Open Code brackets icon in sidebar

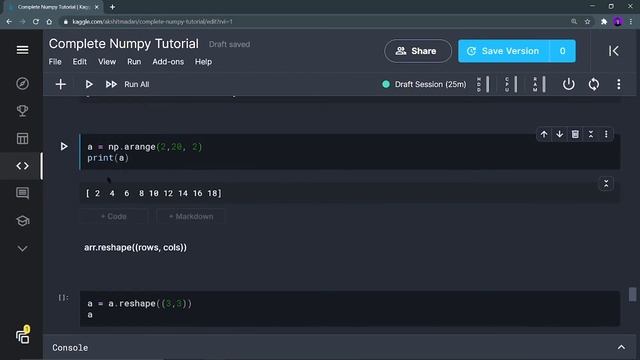pyautogui.click(x=22, y=166)
